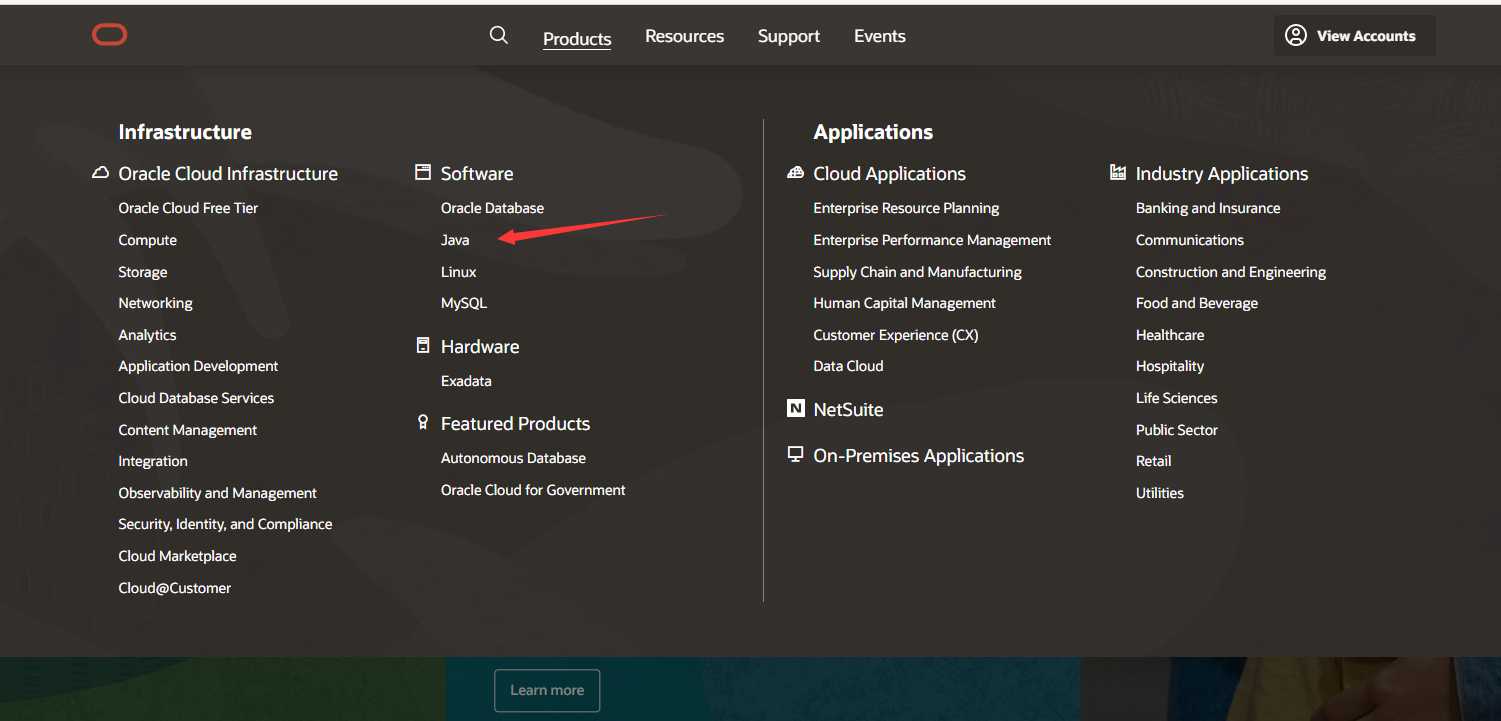Open Life Sciences link
This screenshot has width=1501, height=721.
(x=1176, y=398)
